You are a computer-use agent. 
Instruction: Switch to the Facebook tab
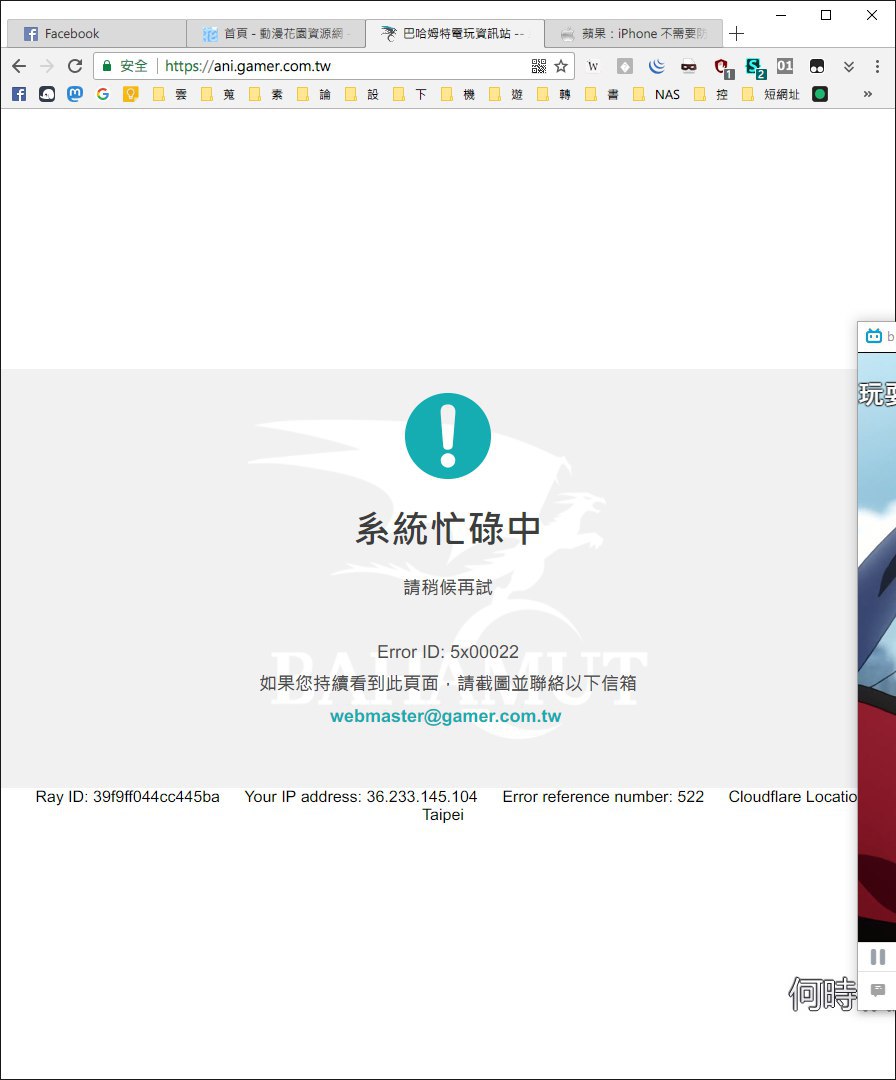click(x=96, y=34)
